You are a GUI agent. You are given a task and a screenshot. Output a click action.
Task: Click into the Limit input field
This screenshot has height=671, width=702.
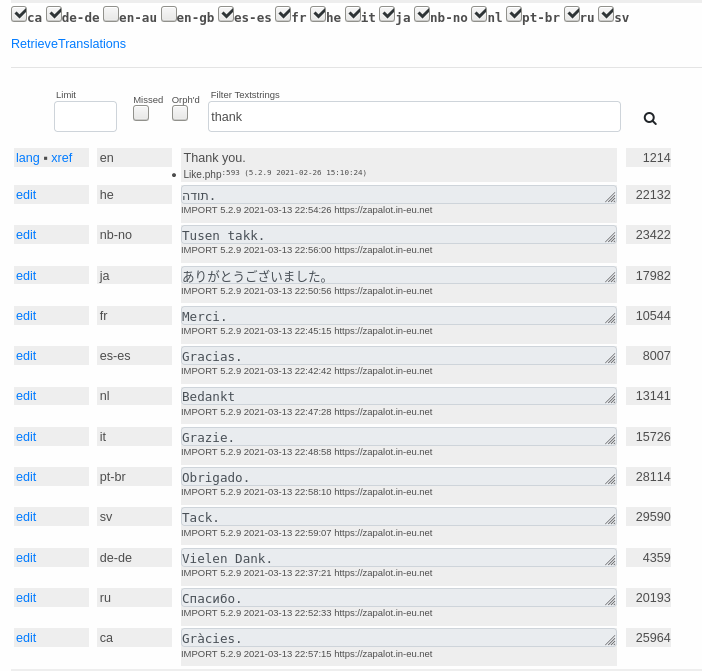(x=85, y=117)
